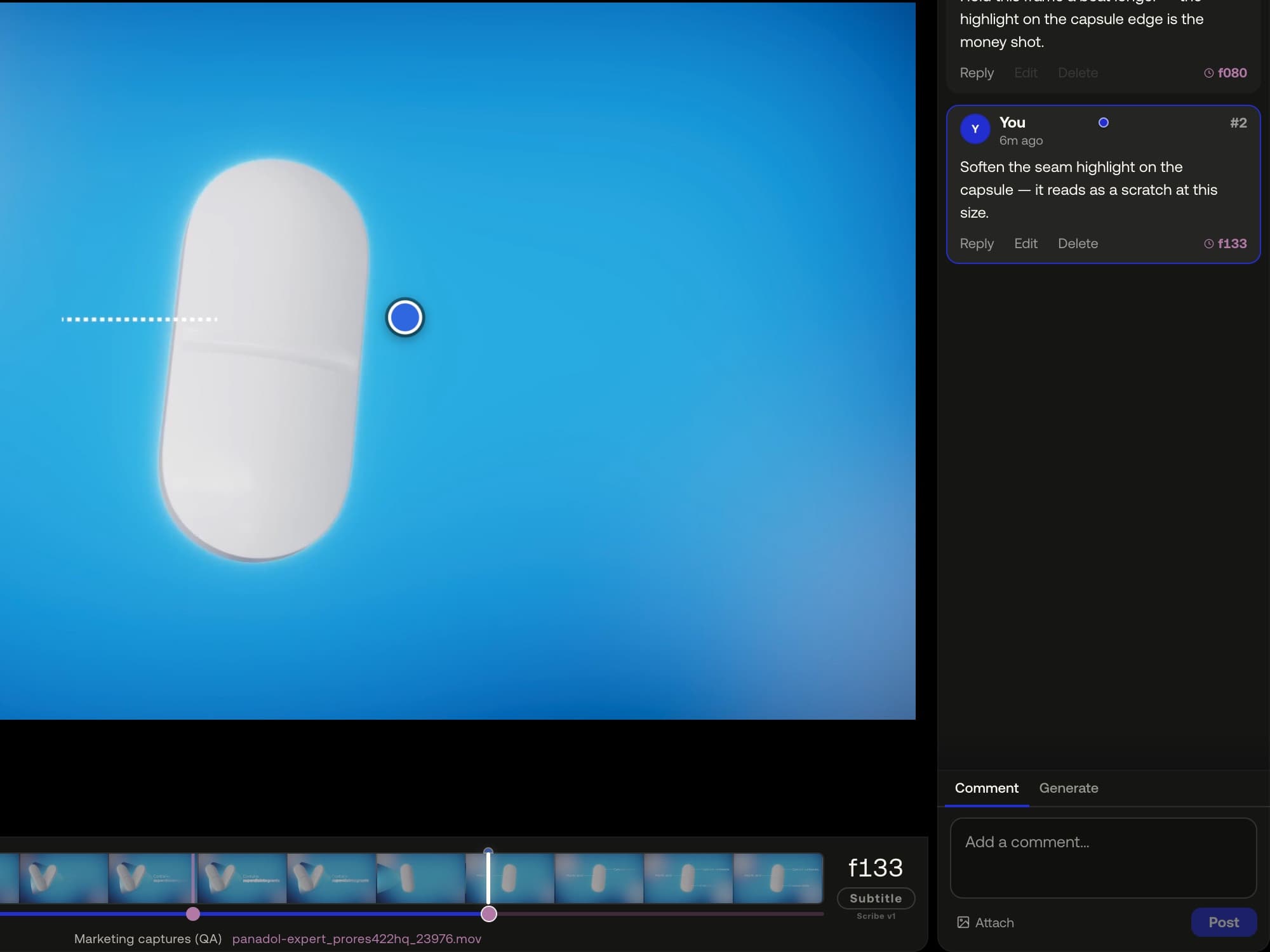The height and width of the screenshot is (952, 1270).
Task: Toggle the Subtitle pill button
Action: coord(876,898)
